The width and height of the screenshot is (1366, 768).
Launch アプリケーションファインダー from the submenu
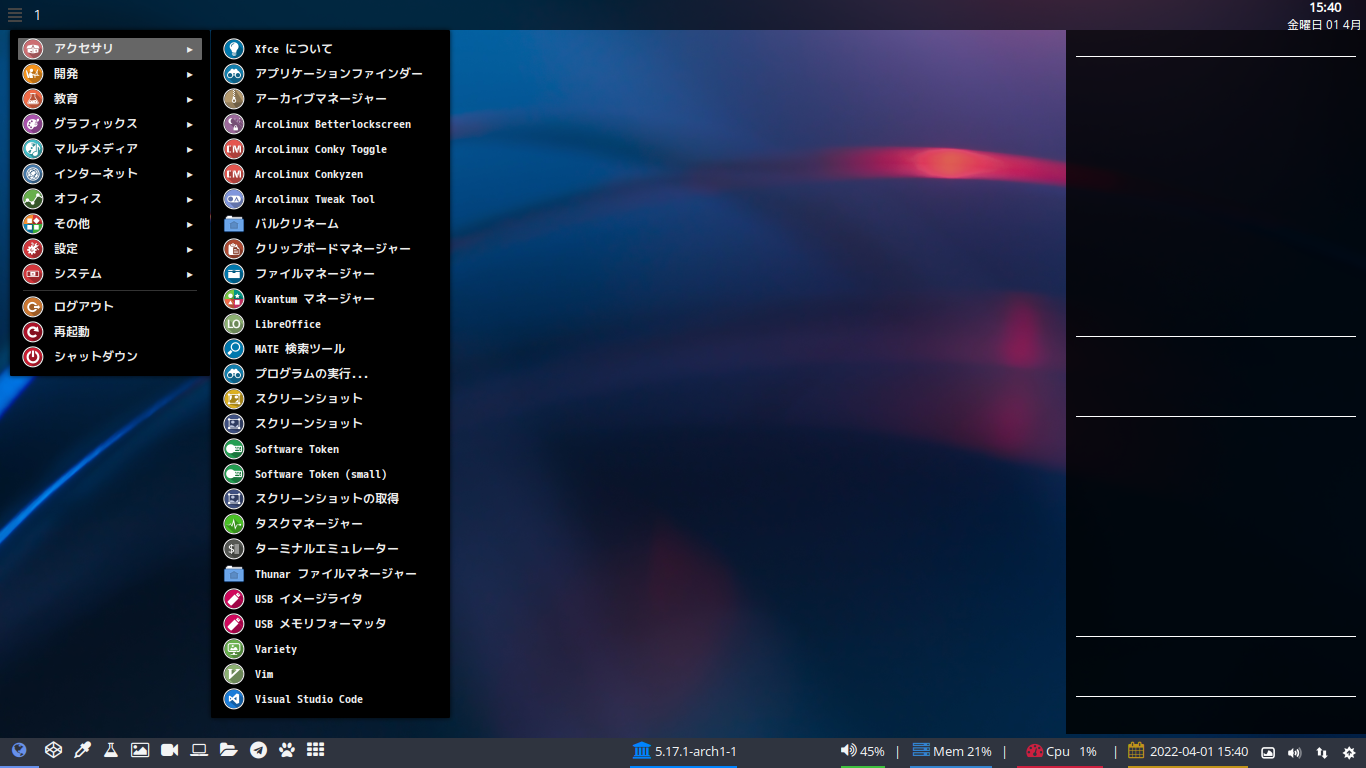pyautogui.click(x=330, y=73)
